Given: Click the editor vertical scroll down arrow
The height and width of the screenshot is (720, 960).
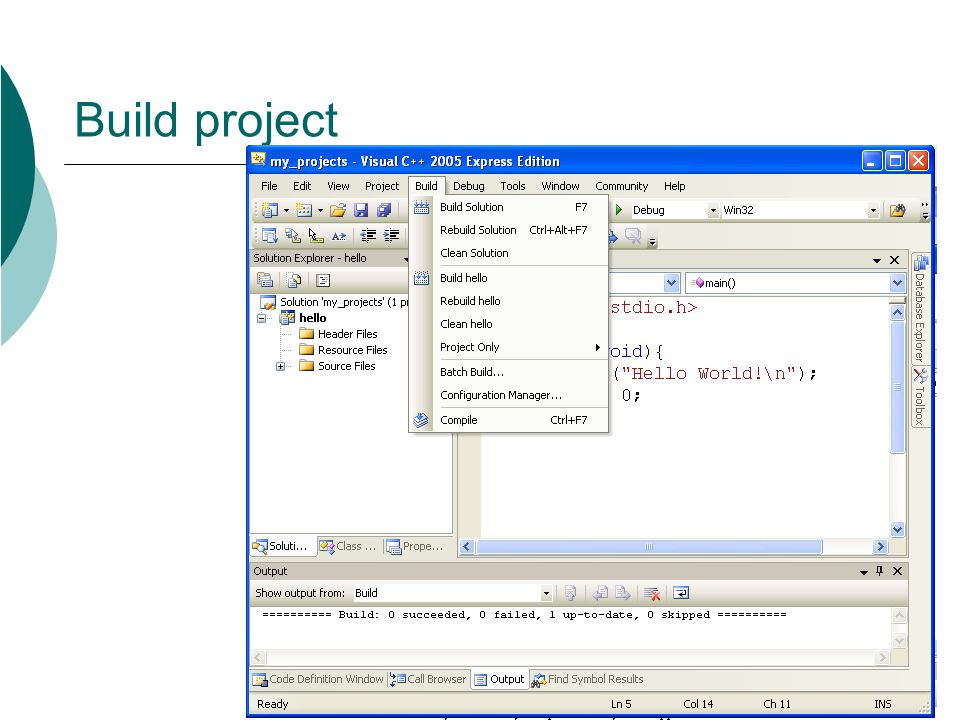Looking at the screenshot, I should (x=897, y=530).
